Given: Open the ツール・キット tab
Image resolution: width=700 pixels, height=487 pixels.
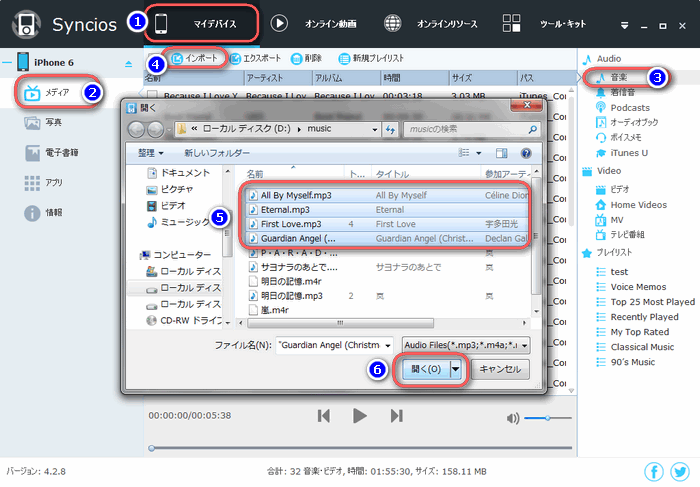Looking at the screenshot, I should 544,24.
